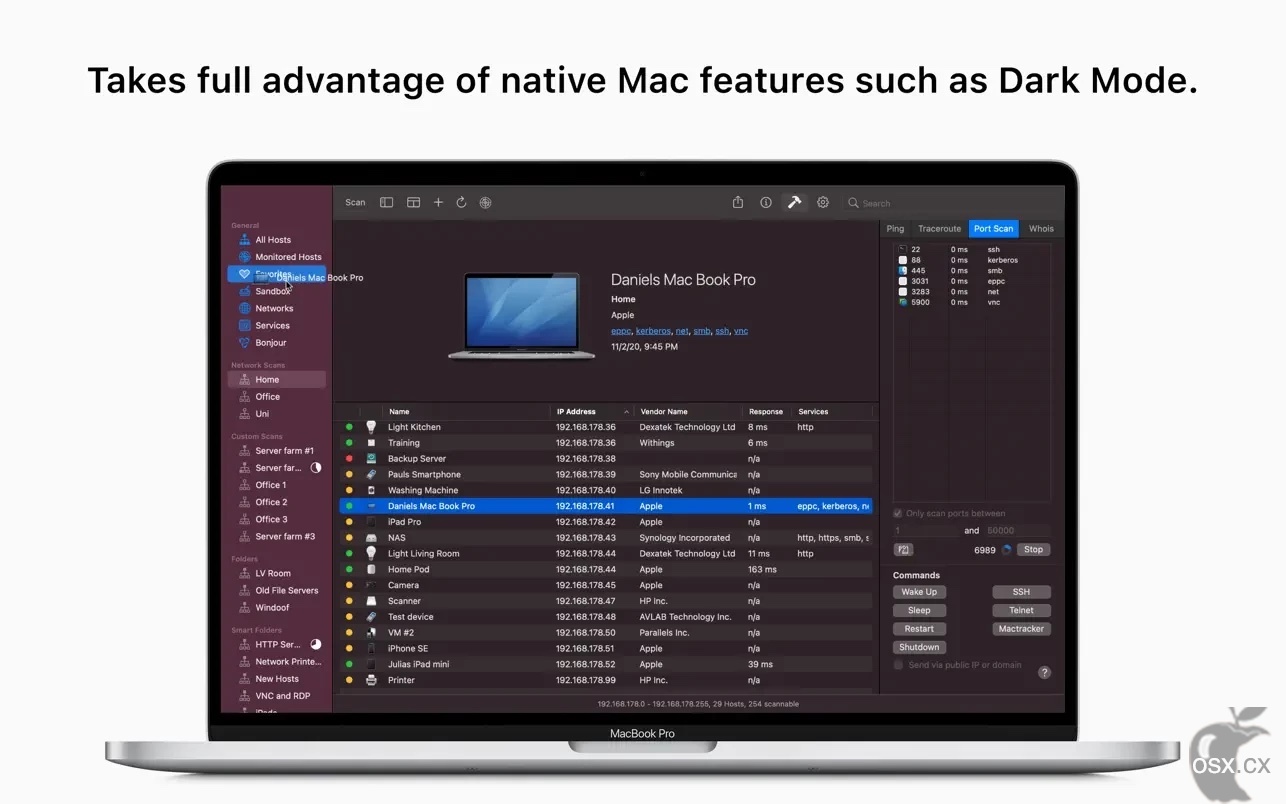The image size is (1286, 804).
Task: Click the Washing Machine device icon
Action: [371, 490]
